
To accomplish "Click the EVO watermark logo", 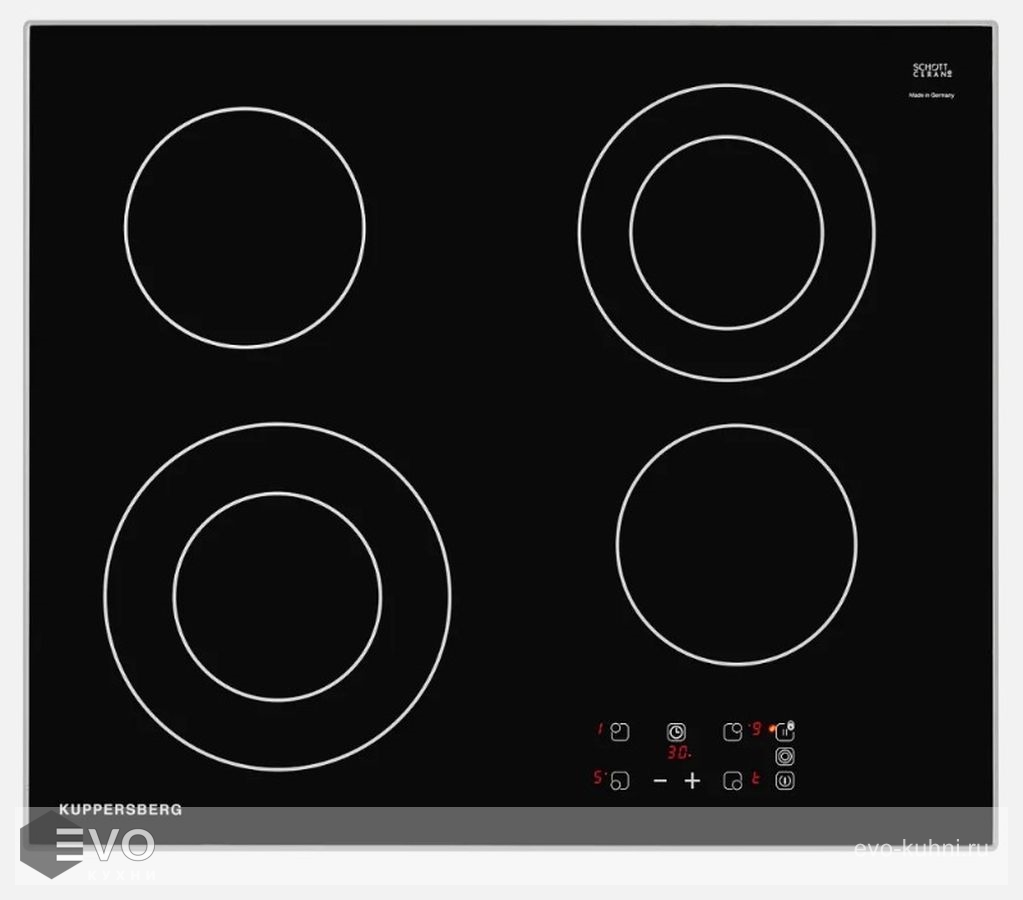I will point(105,845).
